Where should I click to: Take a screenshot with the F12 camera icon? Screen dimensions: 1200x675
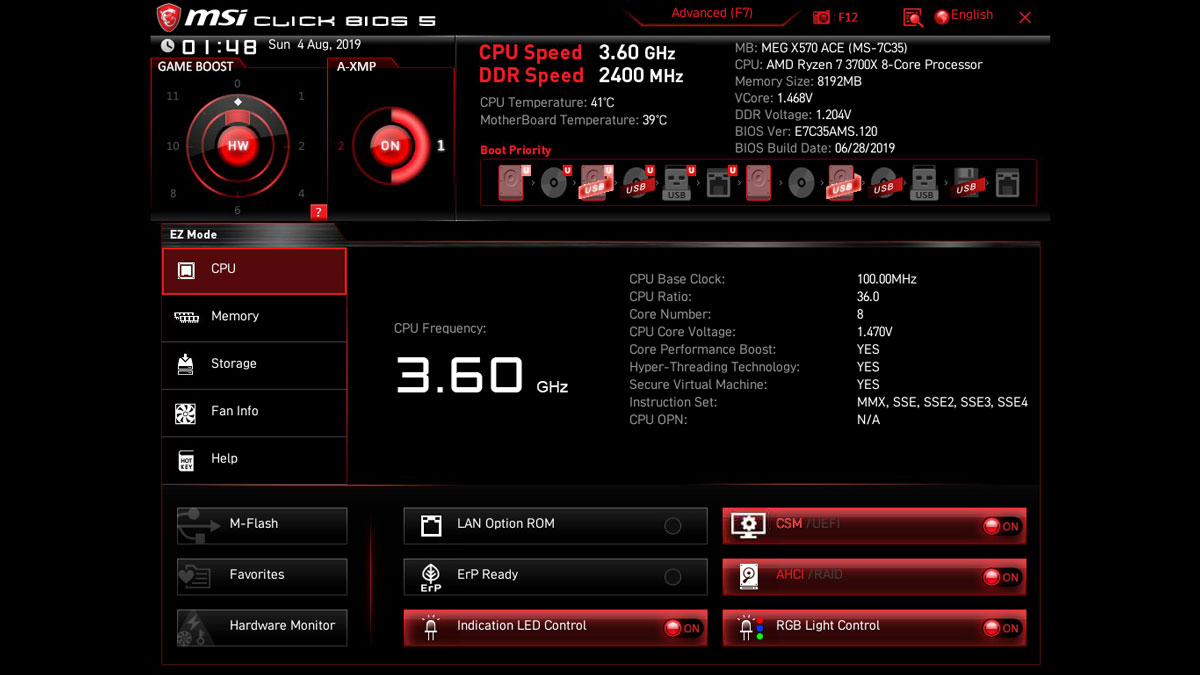tap(822, 17)
